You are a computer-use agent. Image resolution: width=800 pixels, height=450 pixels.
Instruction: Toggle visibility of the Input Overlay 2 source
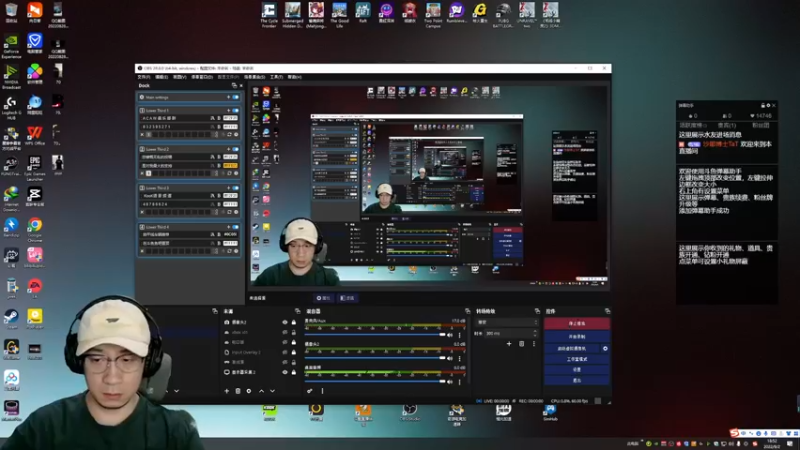[x=285, y=352]
